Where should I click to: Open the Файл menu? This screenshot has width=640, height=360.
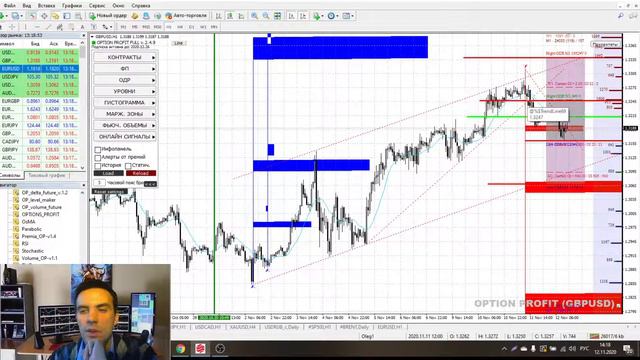pyautogui.click(x=10, y=6)
